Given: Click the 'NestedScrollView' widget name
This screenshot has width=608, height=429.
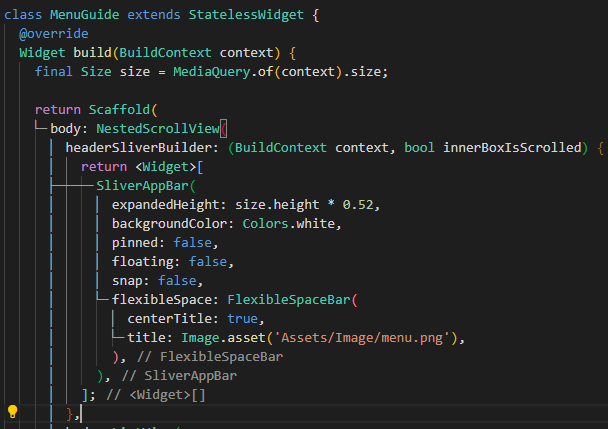Looking at the screenshot, I should pos(157,129).
